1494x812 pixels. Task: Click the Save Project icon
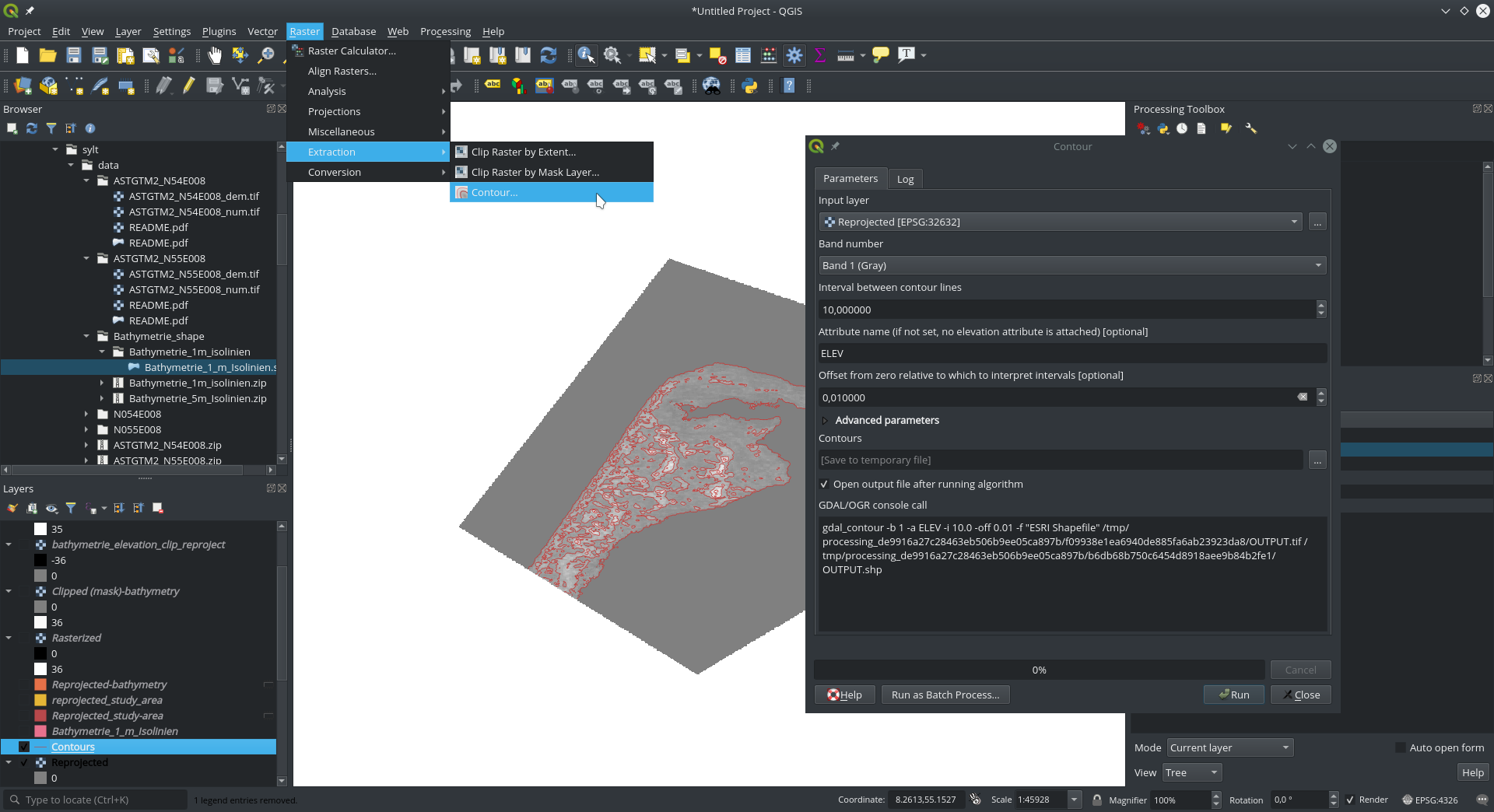74,55
